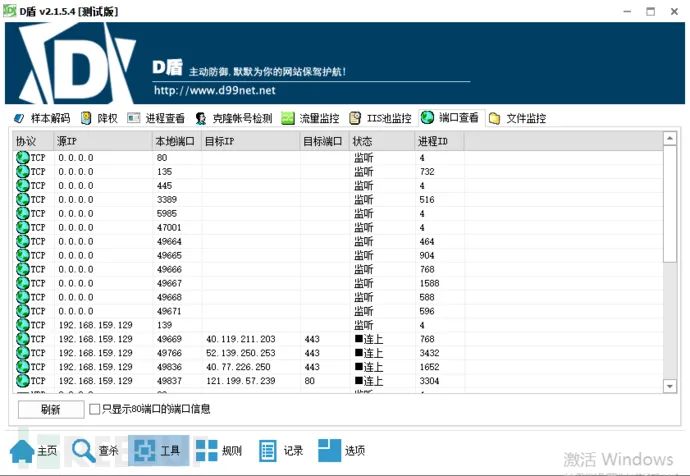Minimize the D盾 window
This screenshot has height=476, width=690.
[628, 11]
